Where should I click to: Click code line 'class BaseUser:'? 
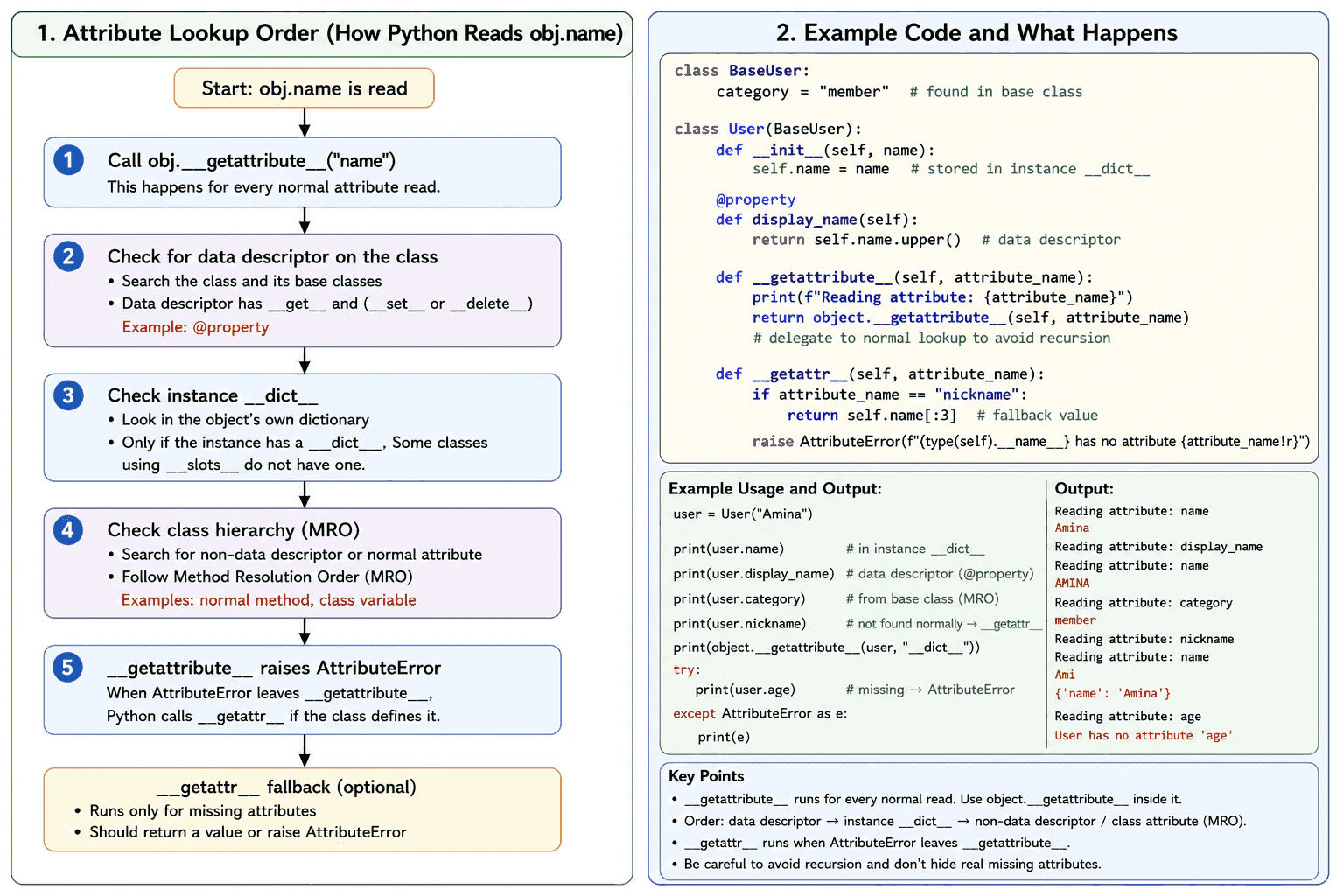click(x=742, y=71)
